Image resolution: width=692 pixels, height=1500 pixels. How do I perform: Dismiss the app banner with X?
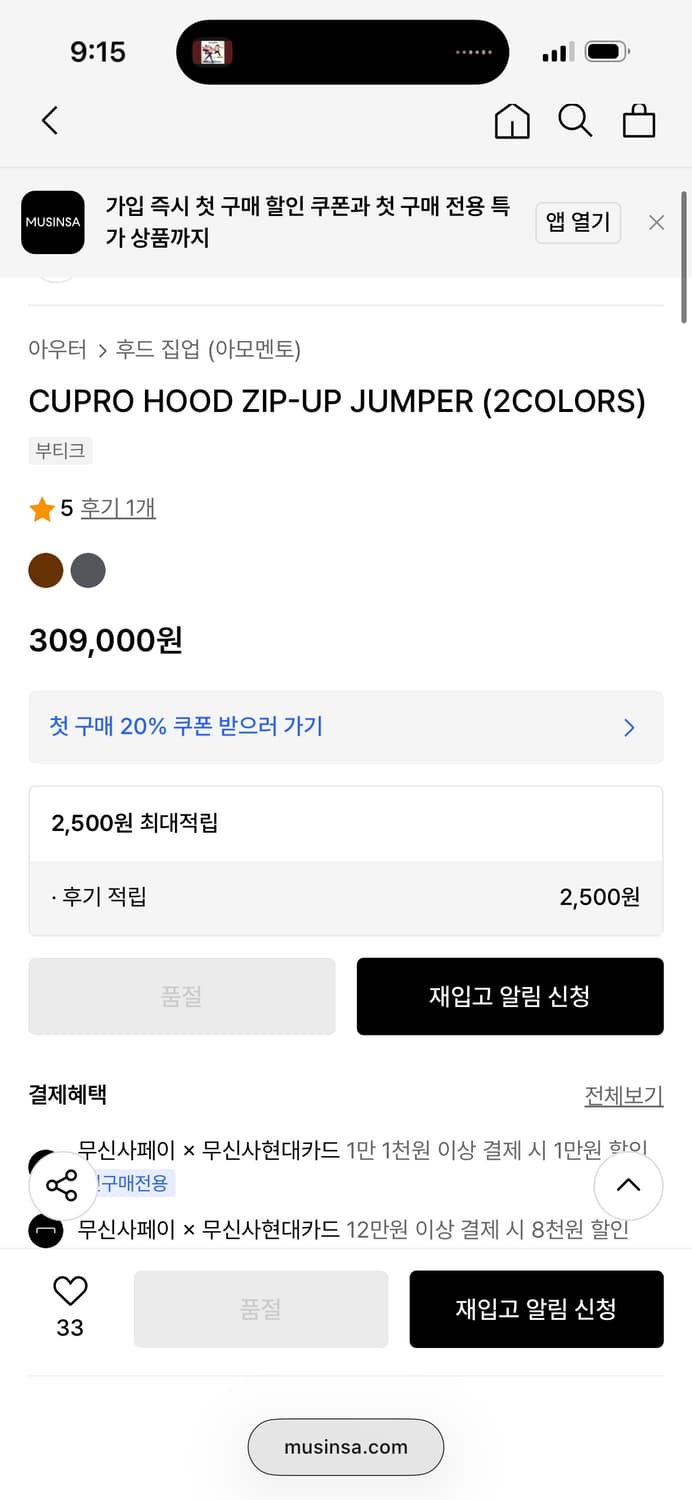656,223
